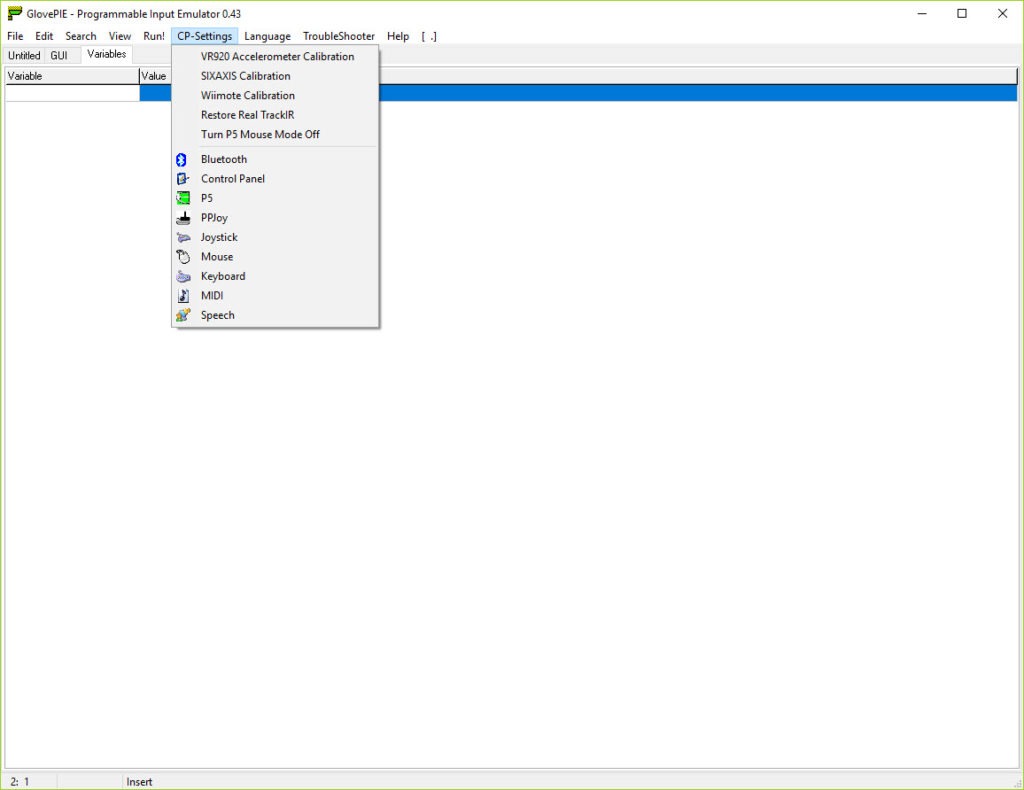Choose SIXAXIS Calibration menu entry
Viewport: 1024px width, 790px height.
tap(275, 76)
